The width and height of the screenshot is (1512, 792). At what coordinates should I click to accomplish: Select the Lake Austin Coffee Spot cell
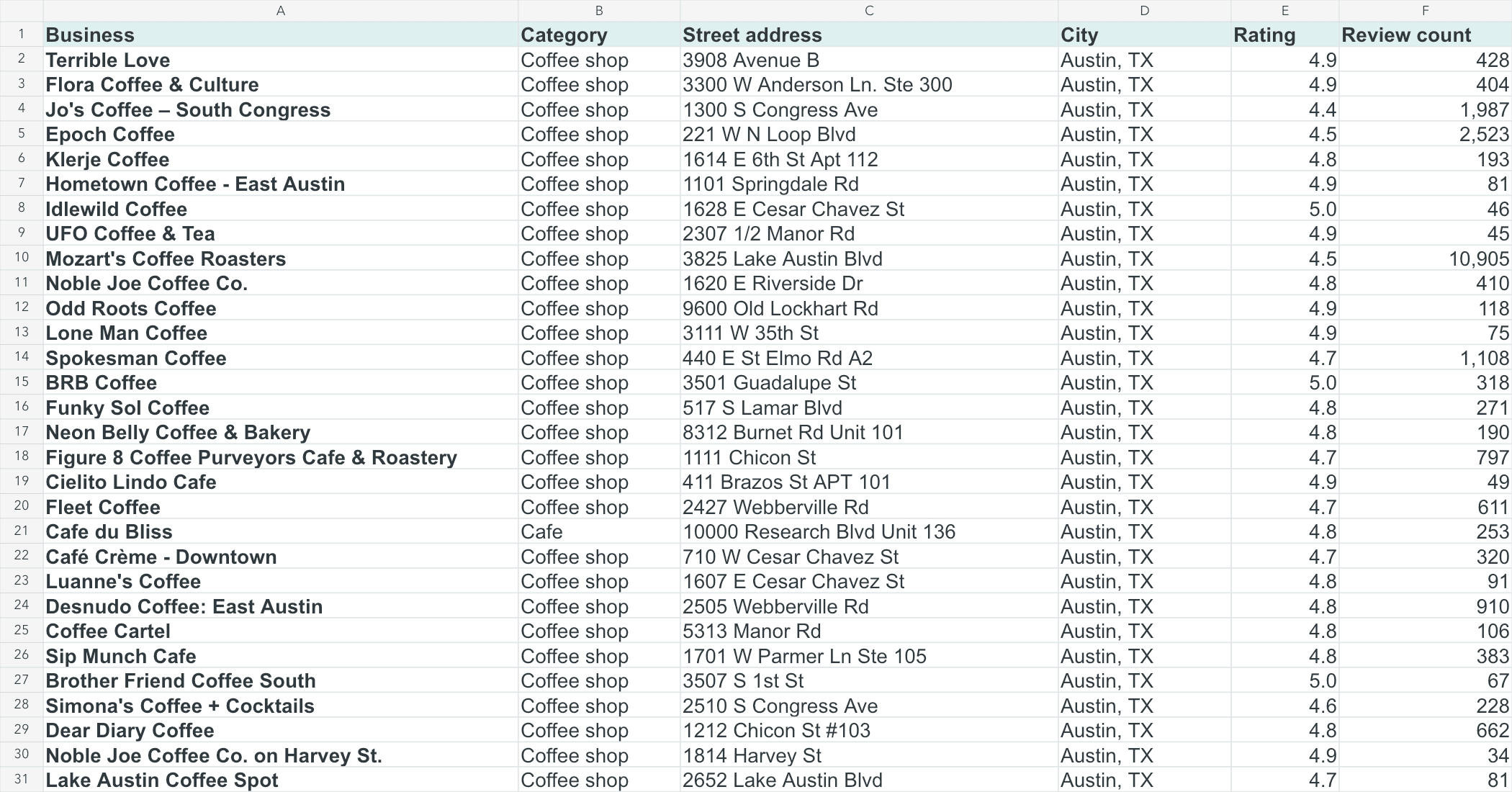coord(281,780)
